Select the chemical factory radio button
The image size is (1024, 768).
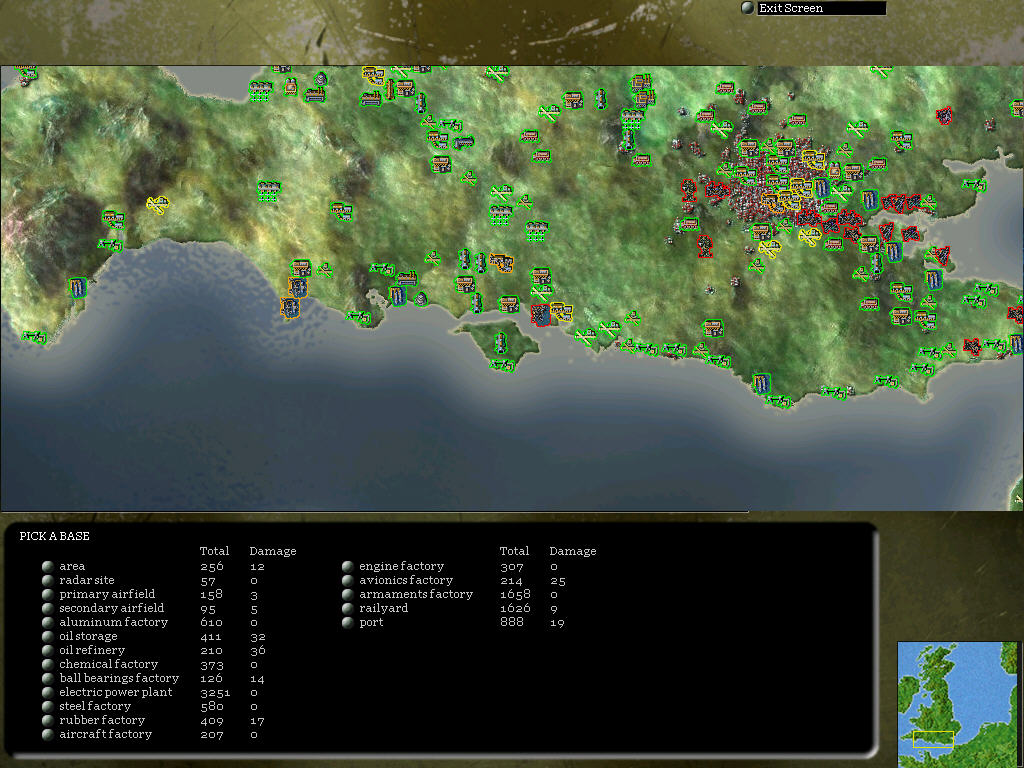pos(48,664)
